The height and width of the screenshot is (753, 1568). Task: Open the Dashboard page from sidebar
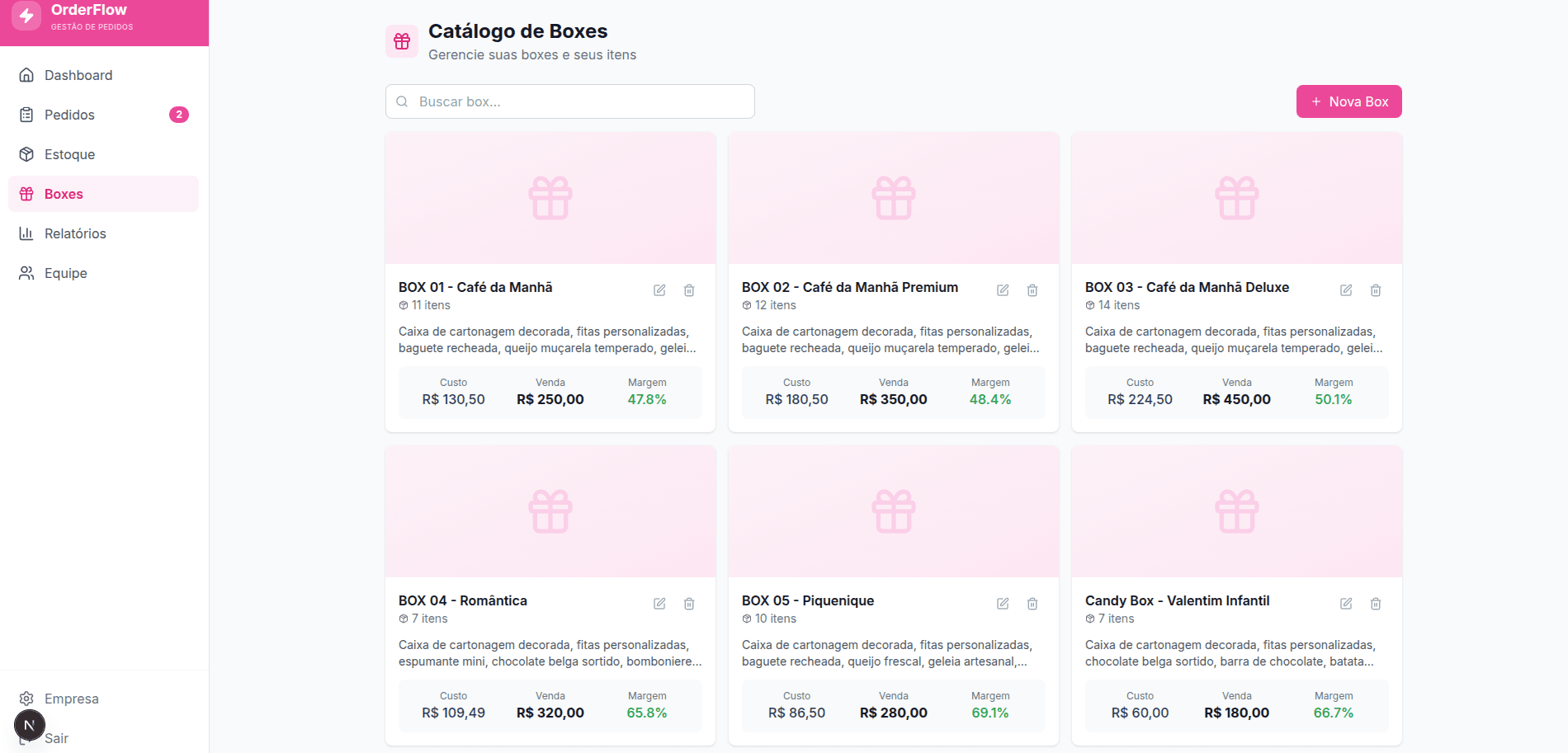(78, 75)
